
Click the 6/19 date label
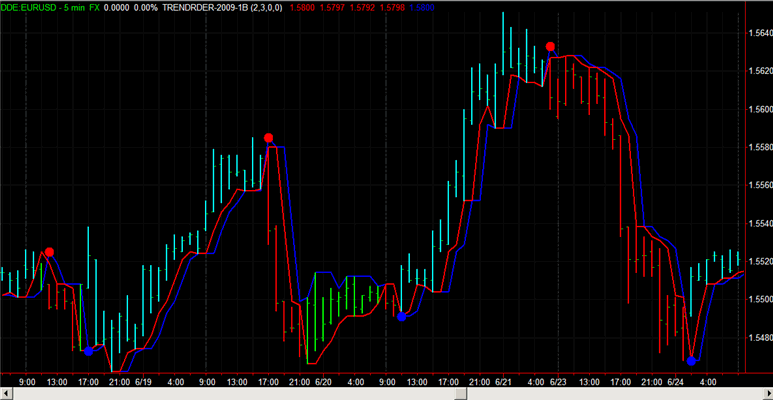(142, 381)
